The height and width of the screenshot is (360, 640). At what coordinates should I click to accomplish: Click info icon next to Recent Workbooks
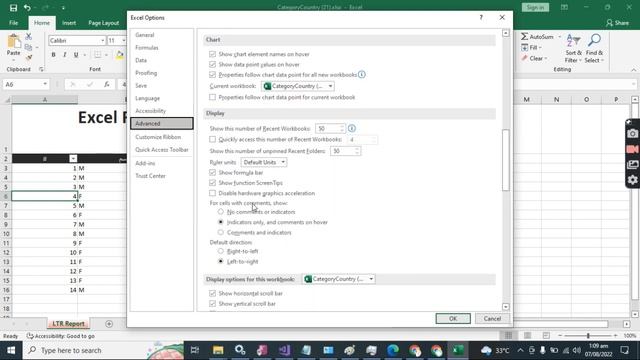click(351, 129)
